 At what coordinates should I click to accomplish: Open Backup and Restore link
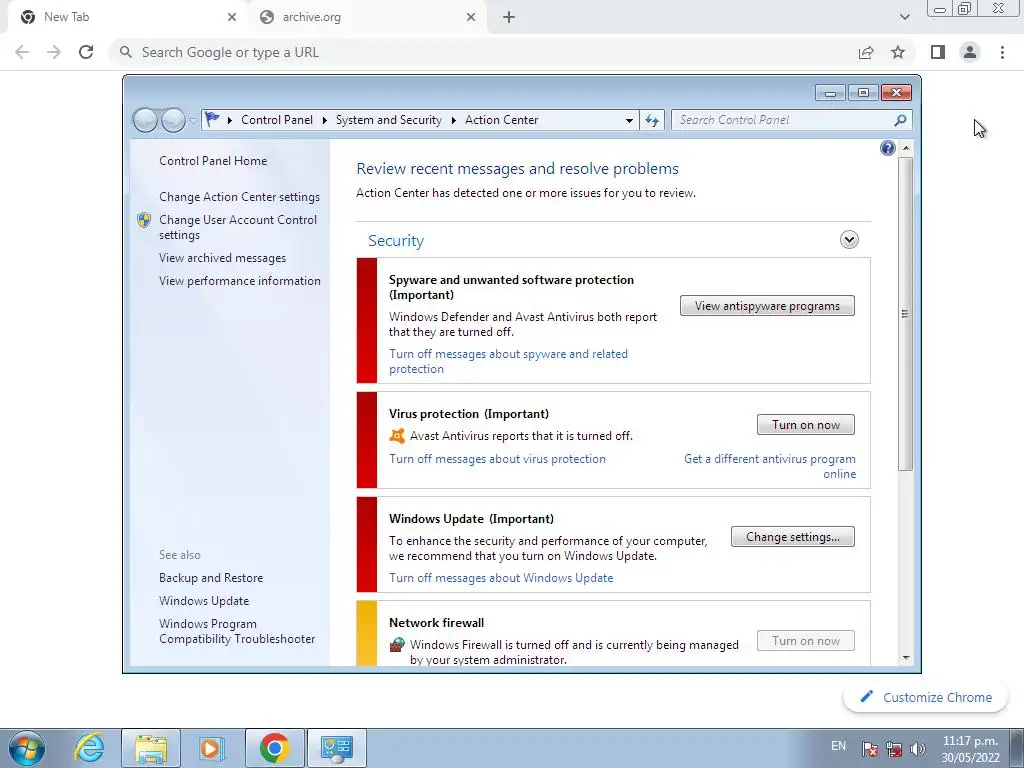click(211, 578)
